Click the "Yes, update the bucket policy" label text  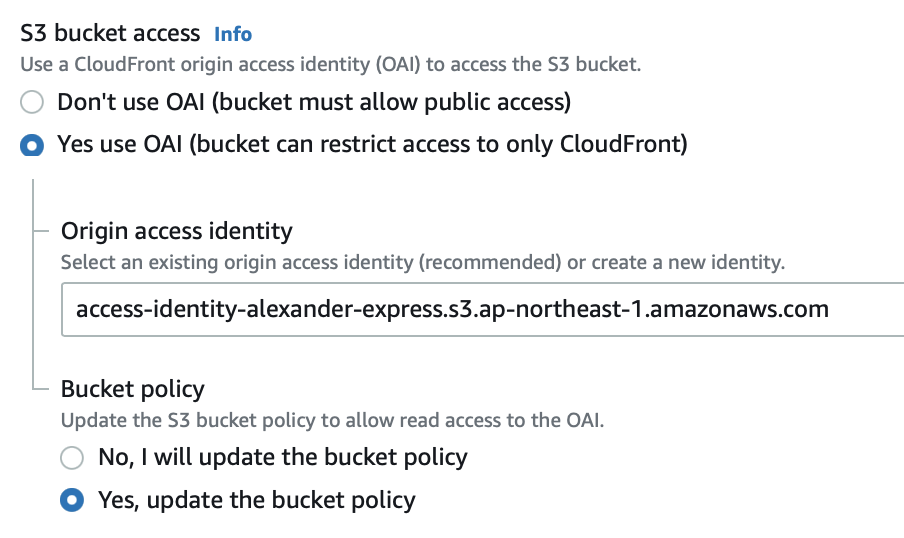tap(257, 500)
